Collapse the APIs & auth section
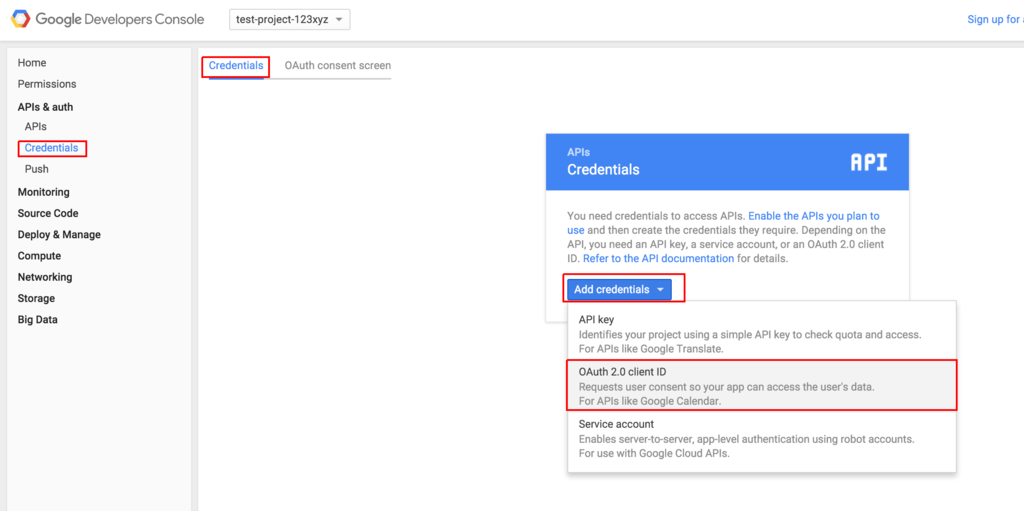 tap(45, 107)
